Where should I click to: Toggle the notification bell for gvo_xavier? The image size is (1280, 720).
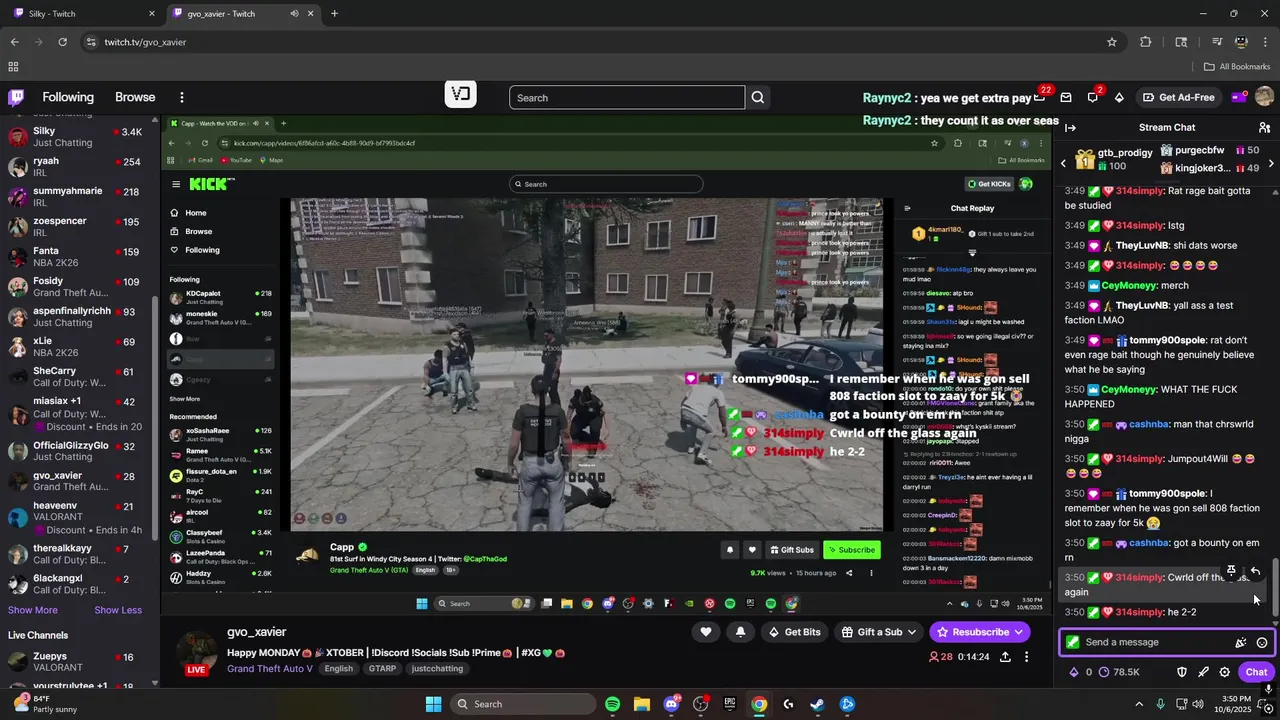[740, 632]
